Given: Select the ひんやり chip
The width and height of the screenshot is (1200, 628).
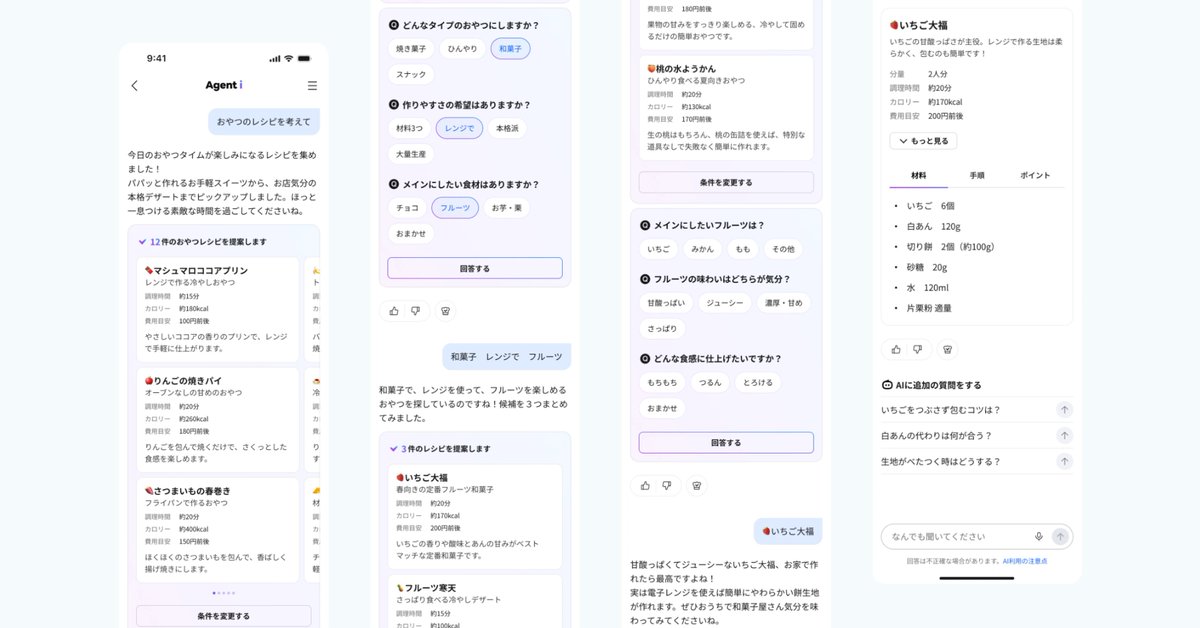Looking at the screenshot, I should coord(462,48).
